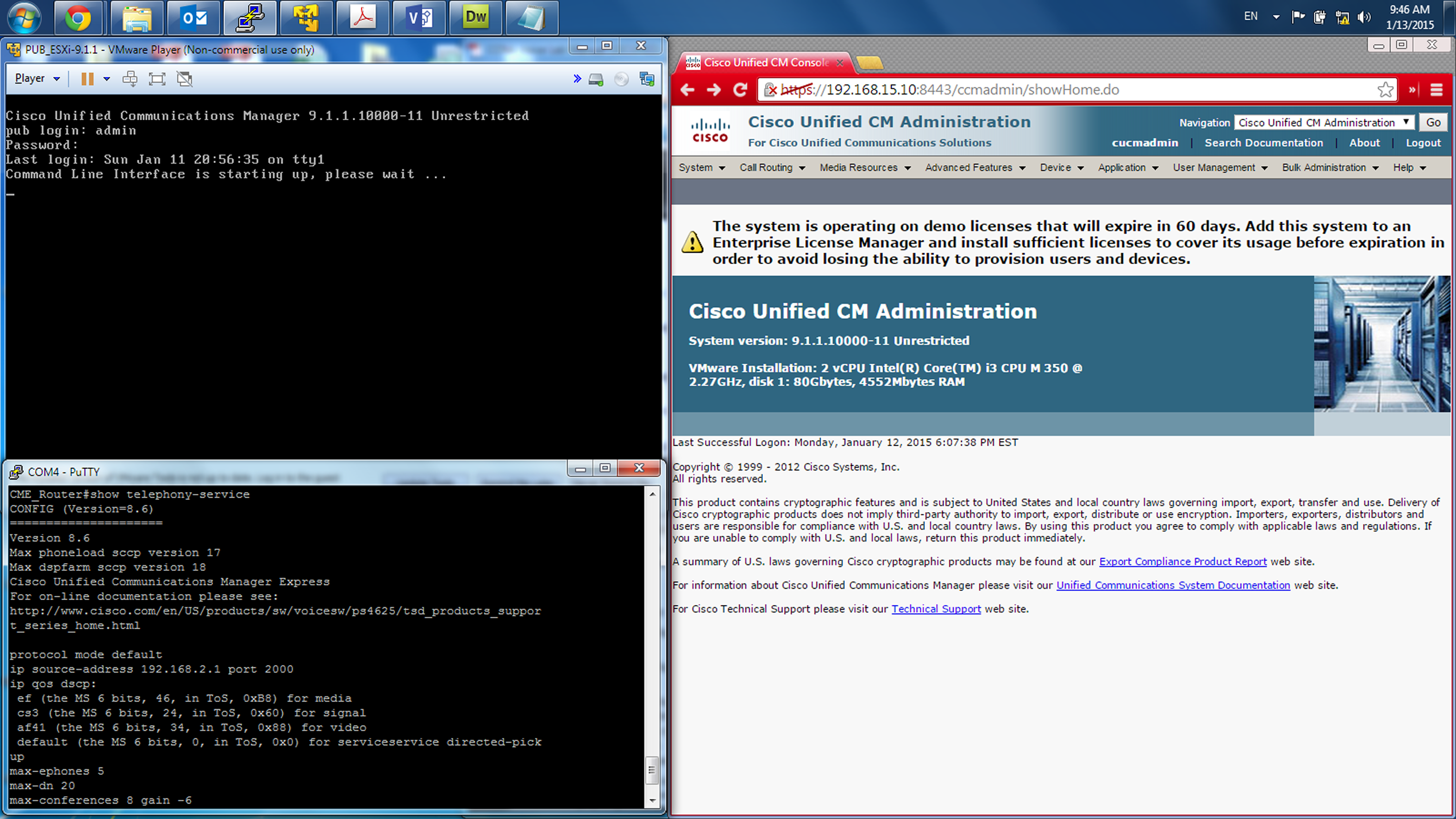
Task: Open the Application menu
Action: 1128,167
